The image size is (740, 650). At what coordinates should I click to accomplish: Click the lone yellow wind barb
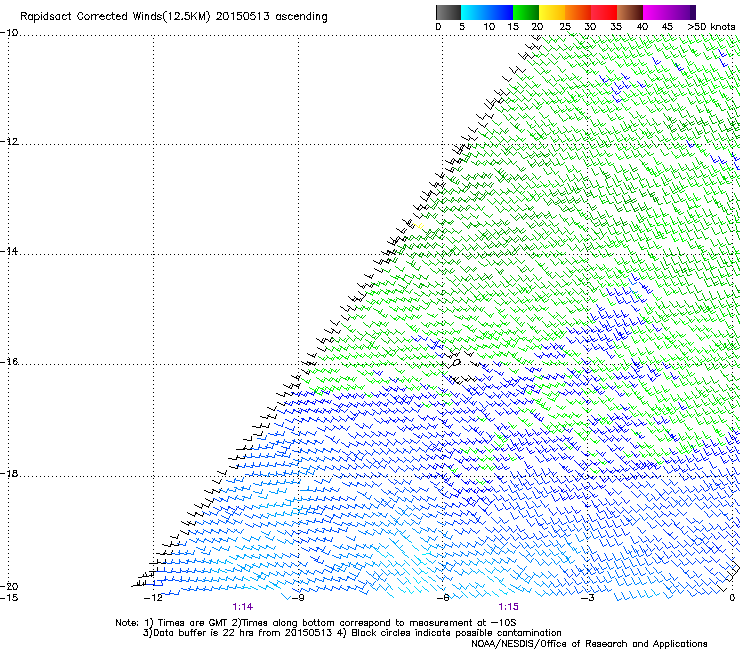click(420, 227)
